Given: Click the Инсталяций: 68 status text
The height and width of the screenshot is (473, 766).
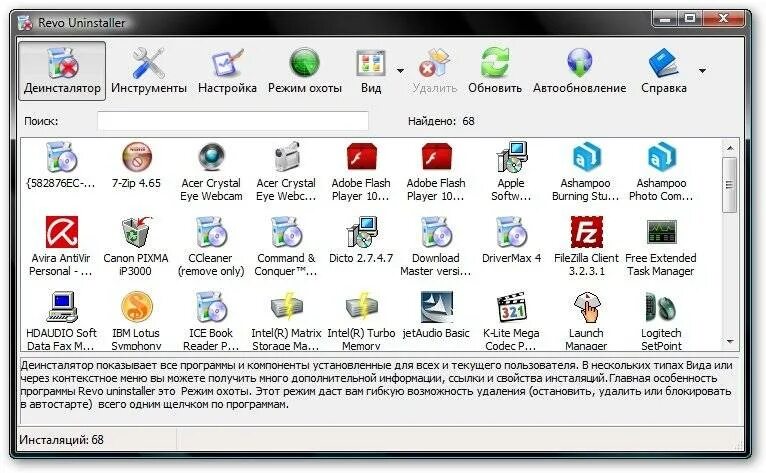Looking at the screenshot, I should point(62,440).
